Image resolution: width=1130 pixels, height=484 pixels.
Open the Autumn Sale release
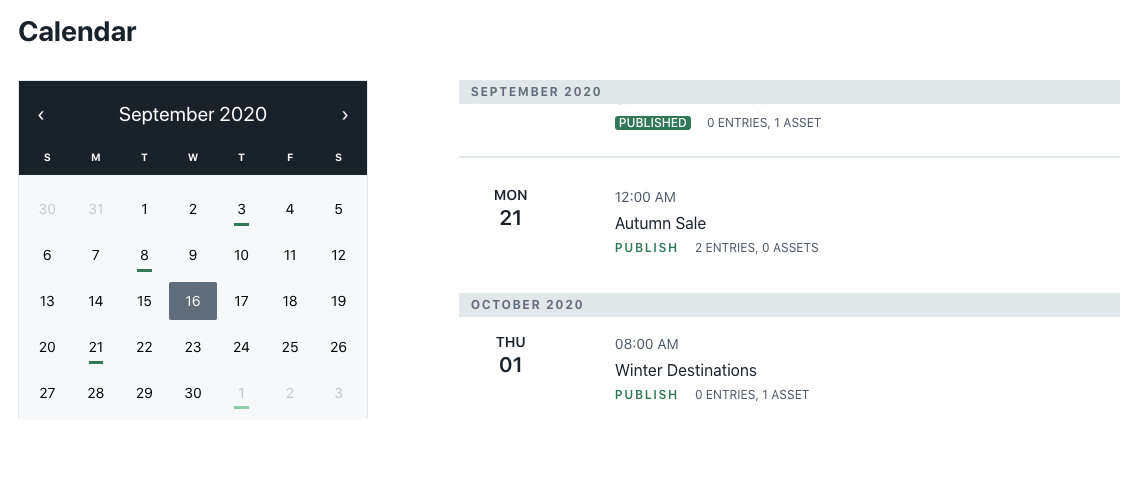tap(660, 223)
